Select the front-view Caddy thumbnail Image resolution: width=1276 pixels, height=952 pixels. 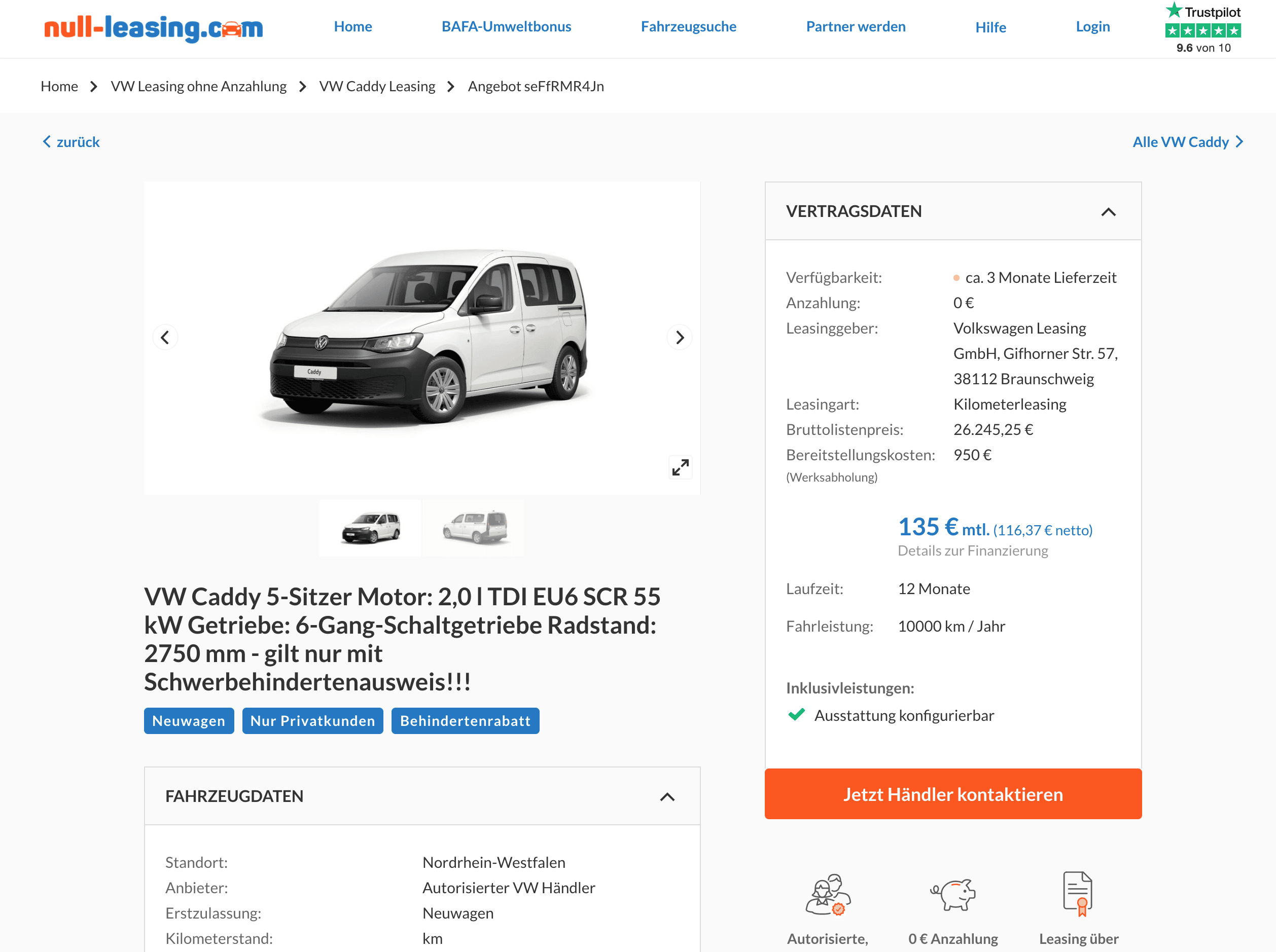click(x=370, y=527)
